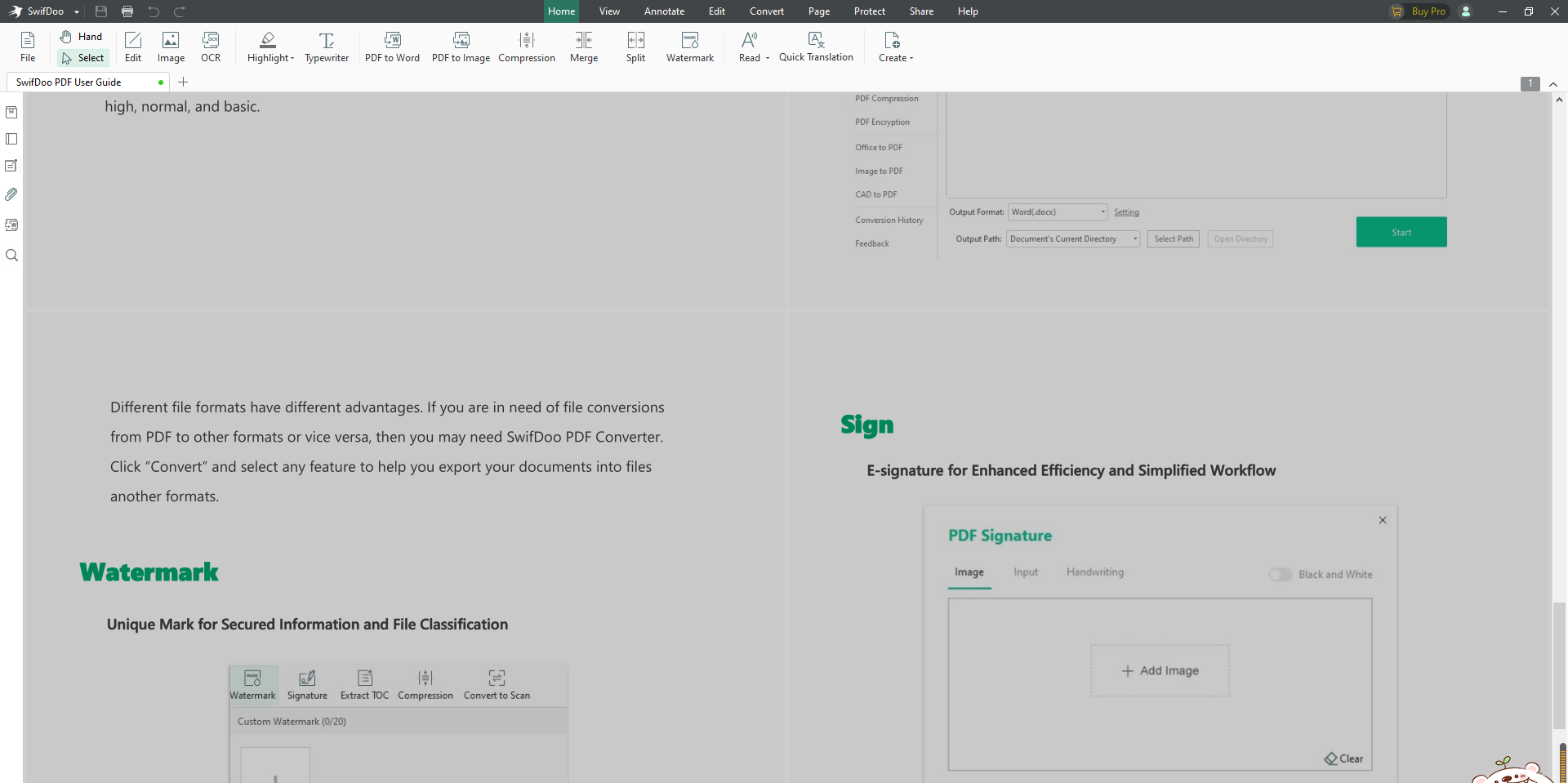This screenshot has width=1568, height=783.
Task: Click the Save icon in the title bar
Action: click(x=101, y=11)
